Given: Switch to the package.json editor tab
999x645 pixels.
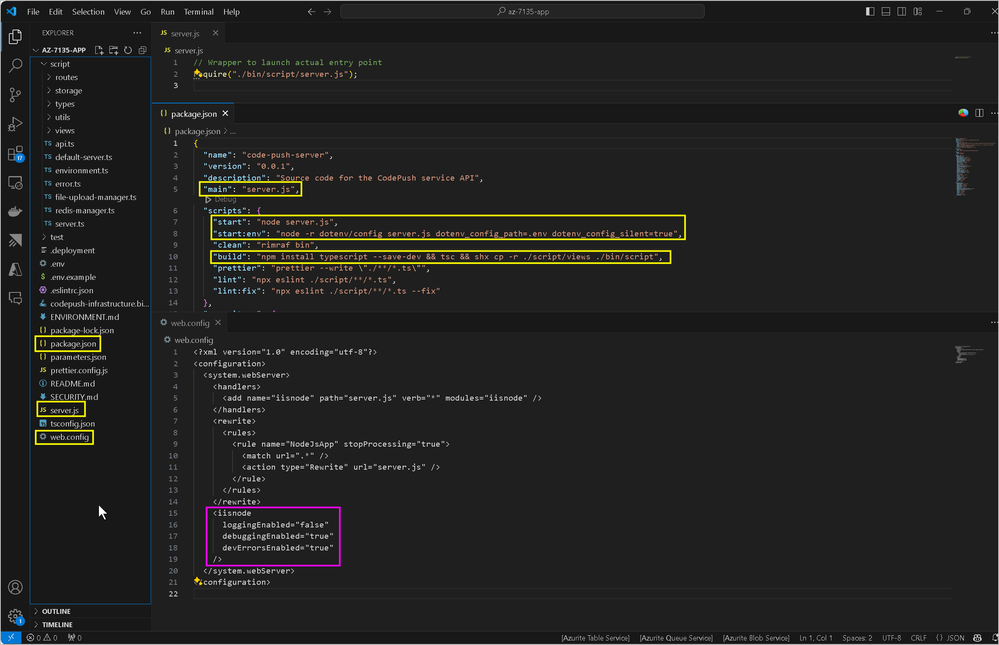Looking at the screenshot, I should [193, 113].
